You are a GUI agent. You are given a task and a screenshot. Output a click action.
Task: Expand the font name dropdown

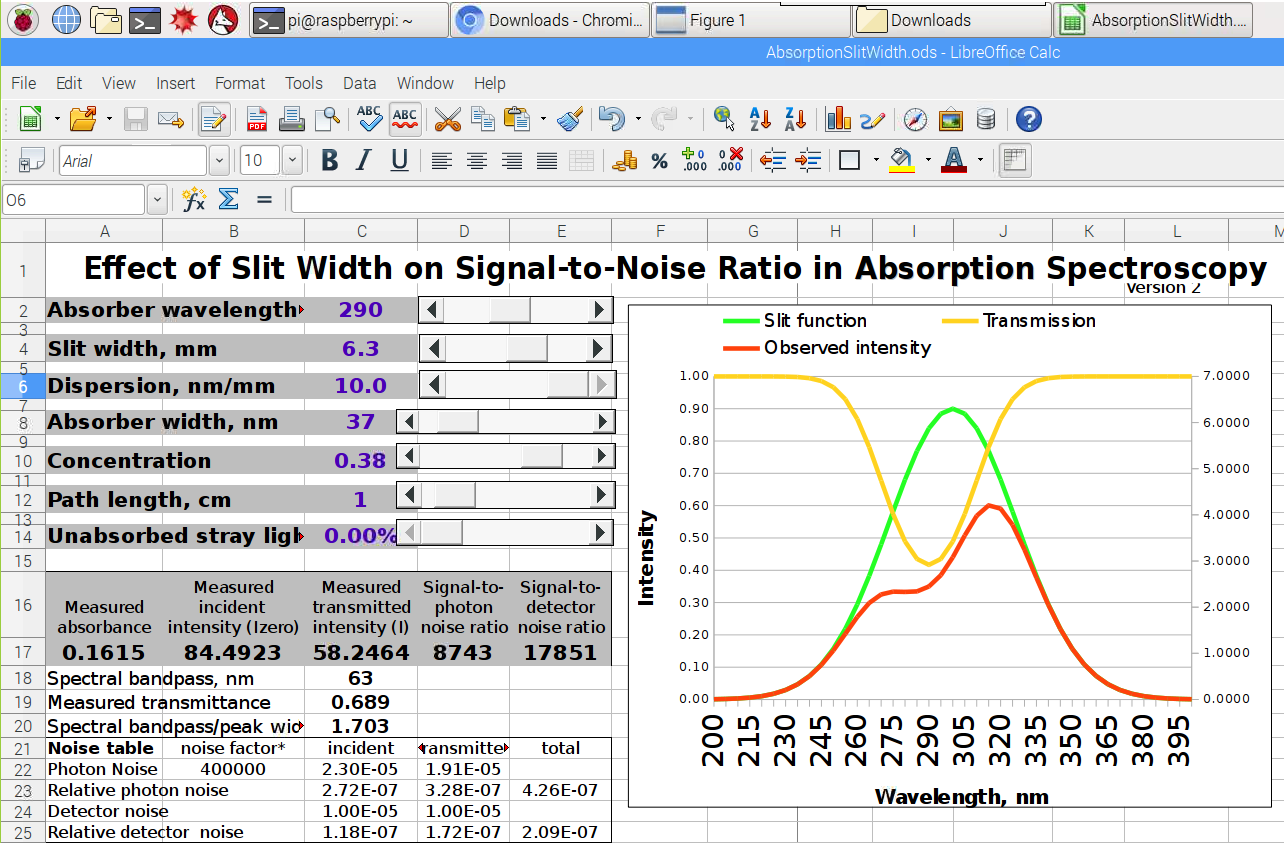(219, 161)
